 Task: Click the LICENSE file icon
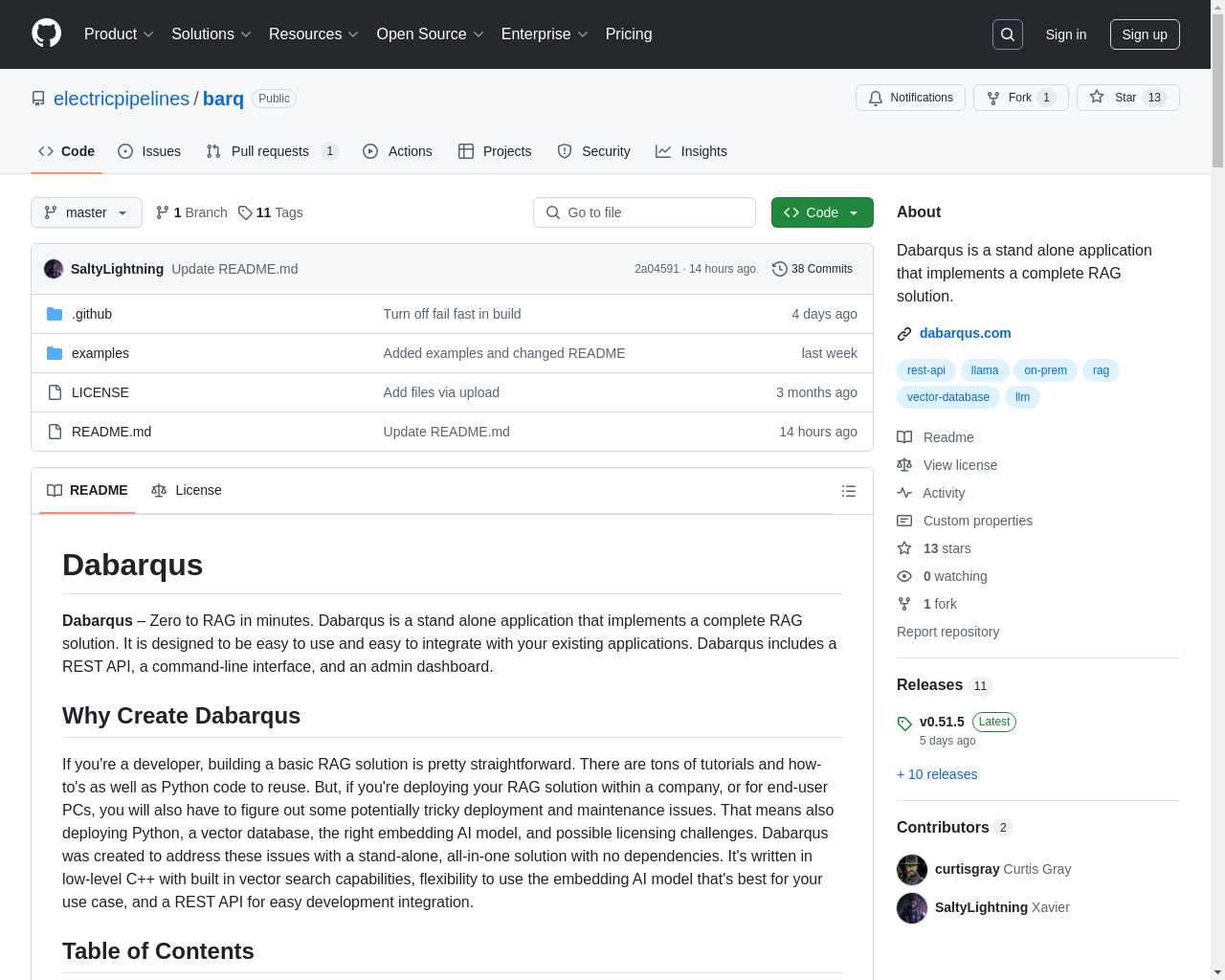coord(55,392)
